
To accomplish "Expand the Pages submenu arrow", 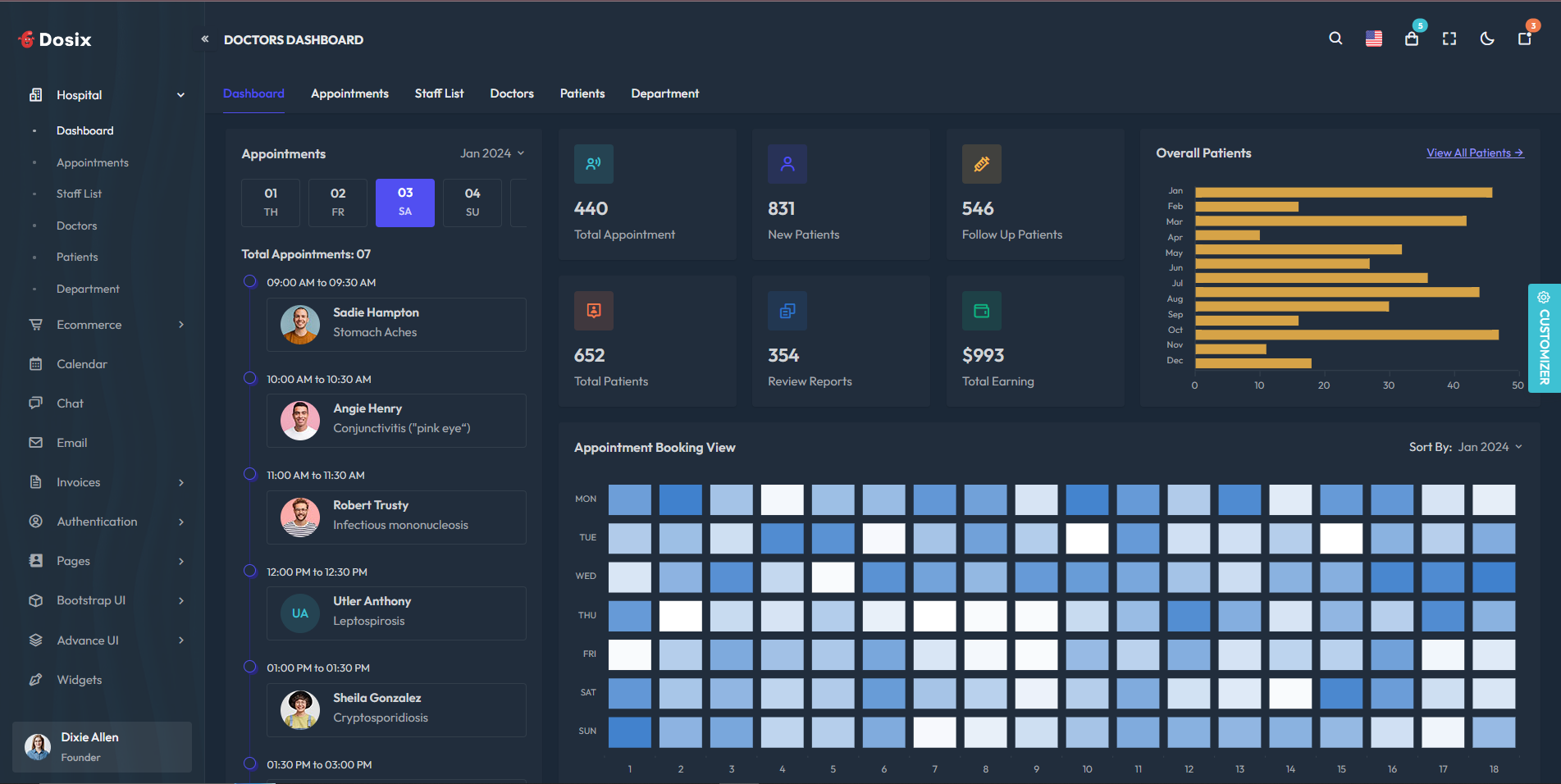I will [x=181, y=561].
